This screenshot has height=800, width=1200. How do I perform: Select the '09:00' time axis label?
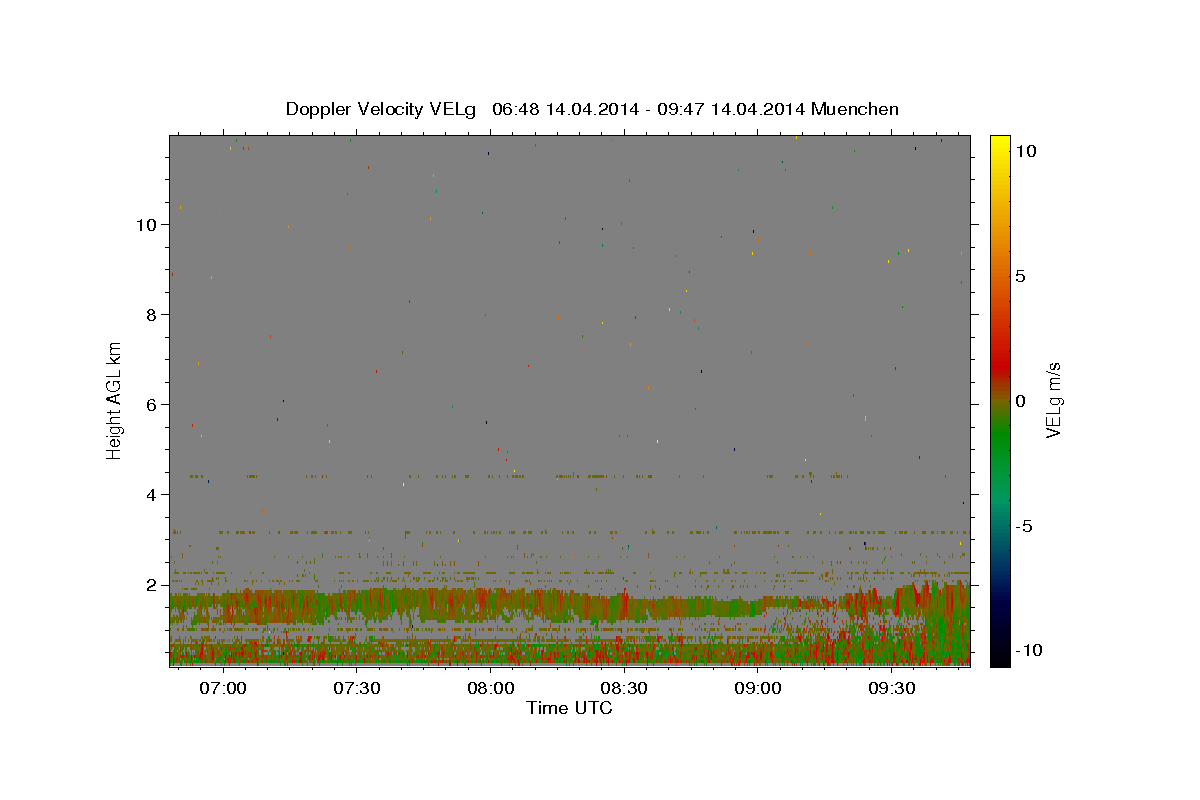[759, 688]
